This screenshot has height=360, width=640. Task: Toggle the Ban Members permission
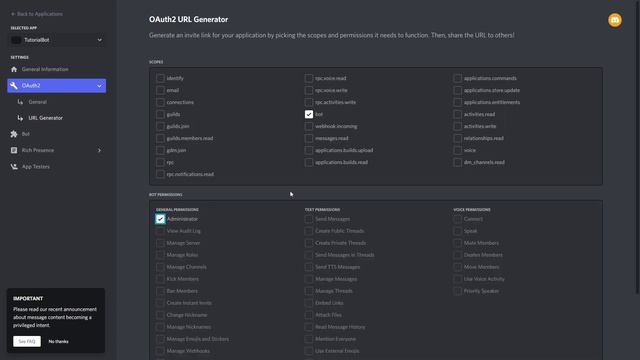click(x=160, y=291)
